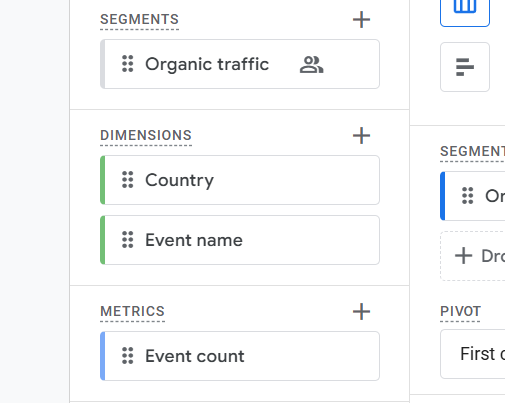505x403 pixels.
Task: Click the DIMENSIONS section heading
Action: (146, 135)
